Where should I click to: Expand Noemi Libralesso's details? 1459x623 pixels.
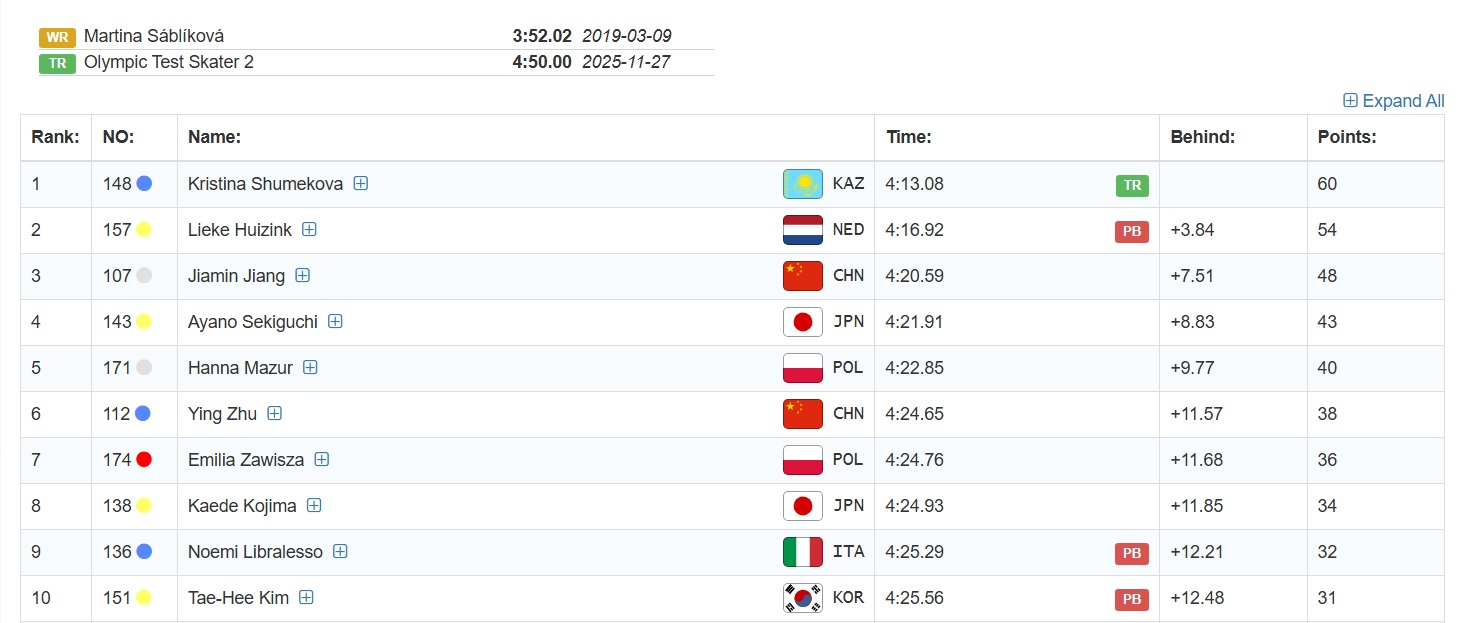point(340,552)
